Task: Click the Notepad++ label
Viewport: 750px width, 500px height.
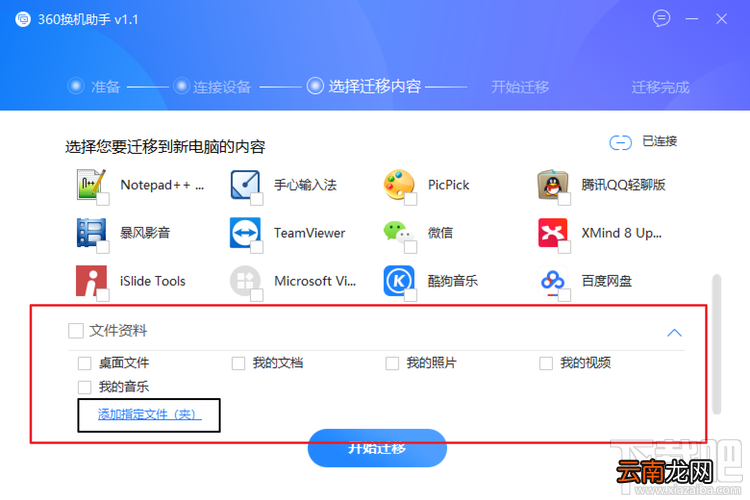Action: click(162, 185)
